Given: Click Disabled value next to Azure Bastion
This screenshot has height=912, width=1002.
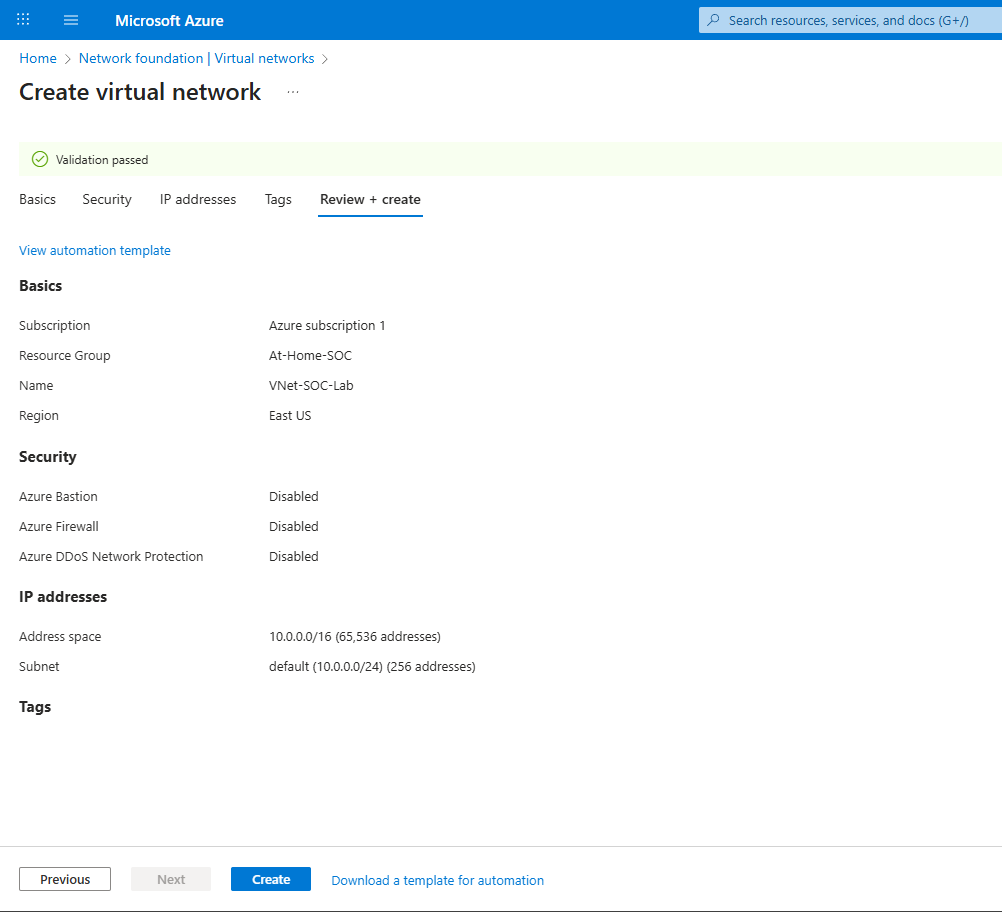Looking at the screenshot, I should [293, 497].
